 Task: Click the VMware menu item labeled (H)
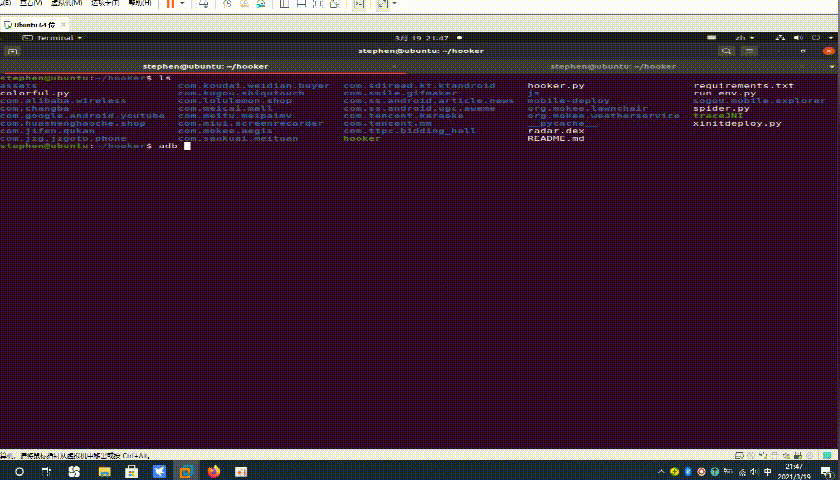coord(141,3)
